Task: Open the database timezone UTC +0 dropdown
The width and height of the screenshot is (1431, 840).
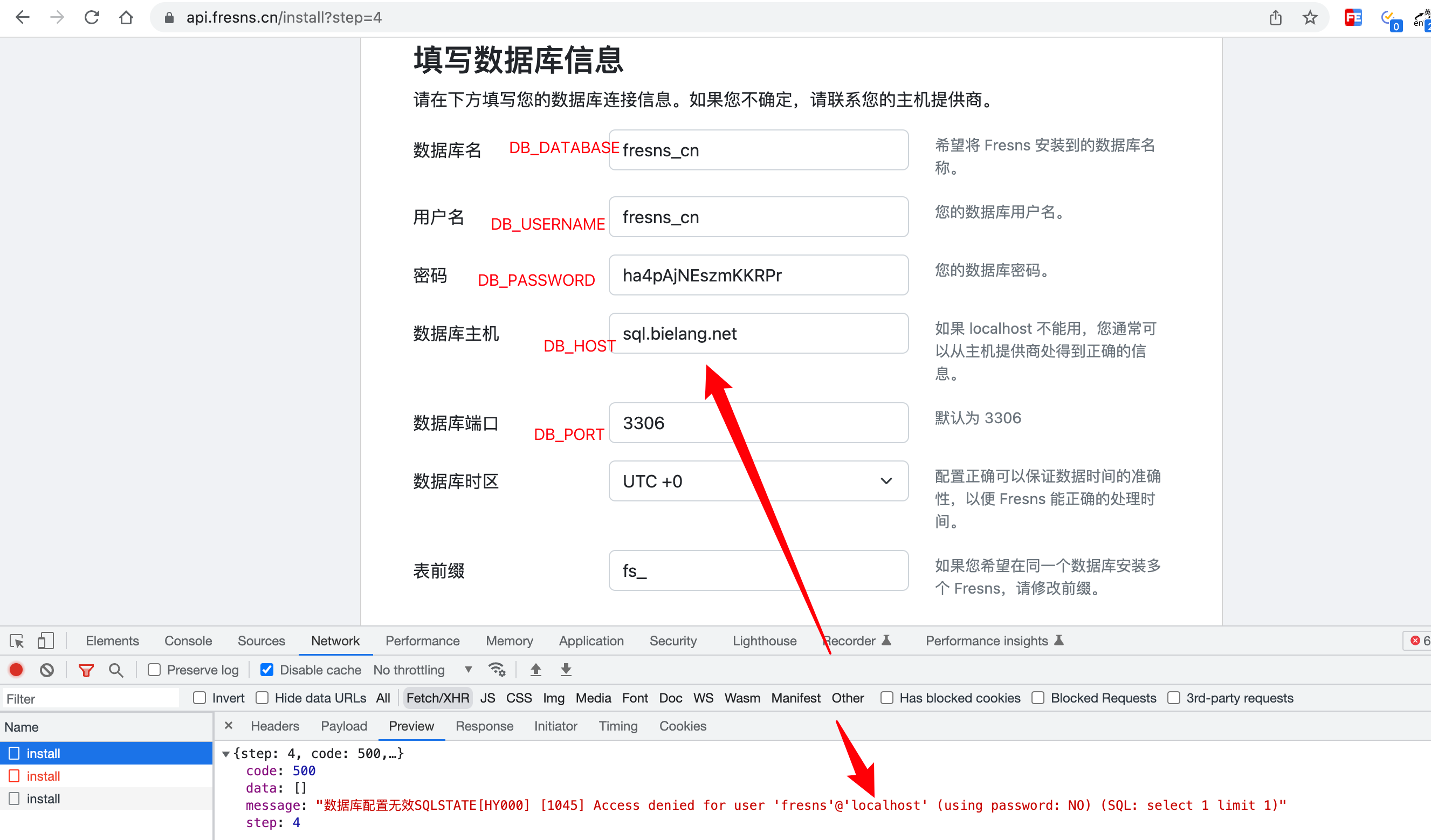Action: coord(758,481)
